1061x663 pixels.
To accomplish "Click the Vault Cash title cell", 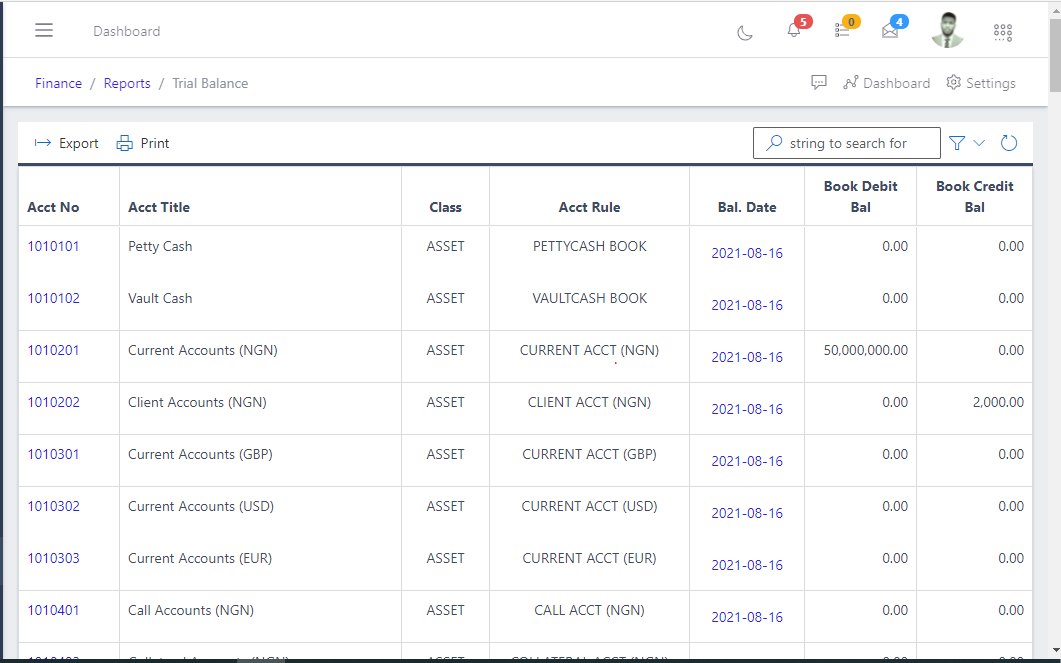I will tap(160, 298).
